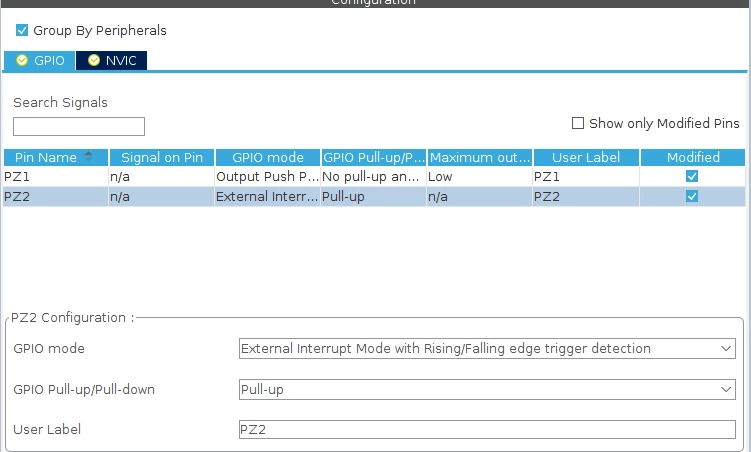Click the Maximum output speed column header
This screenshot has width=751, height=452.
click(x=480, y=157)
